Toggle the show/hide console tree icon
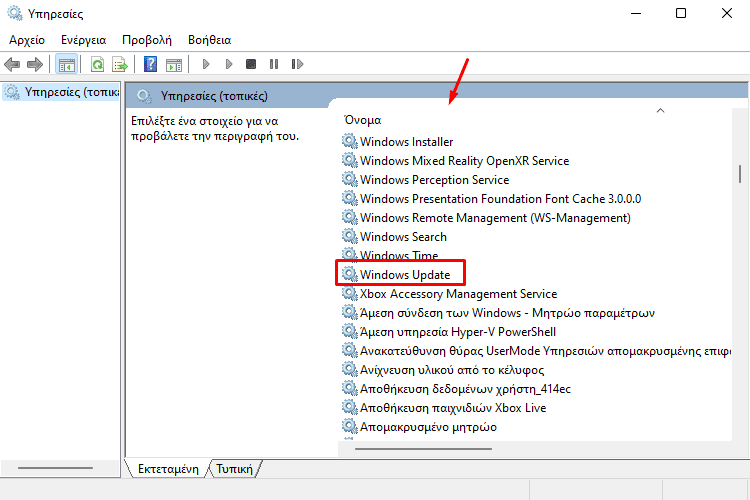 (66, 64)
